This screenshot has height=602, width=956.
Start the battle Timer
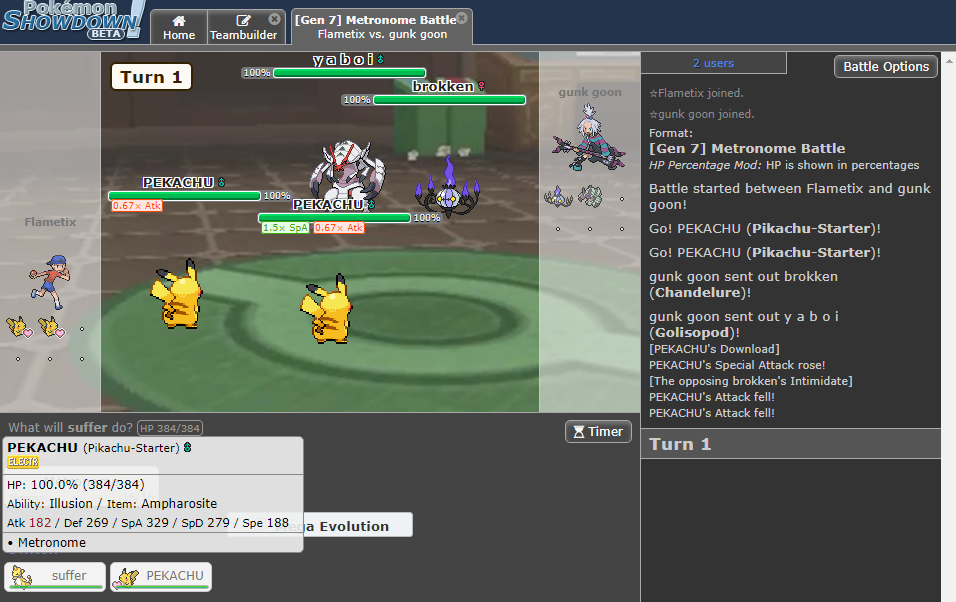pyautogui.click(x=598, y=432)
